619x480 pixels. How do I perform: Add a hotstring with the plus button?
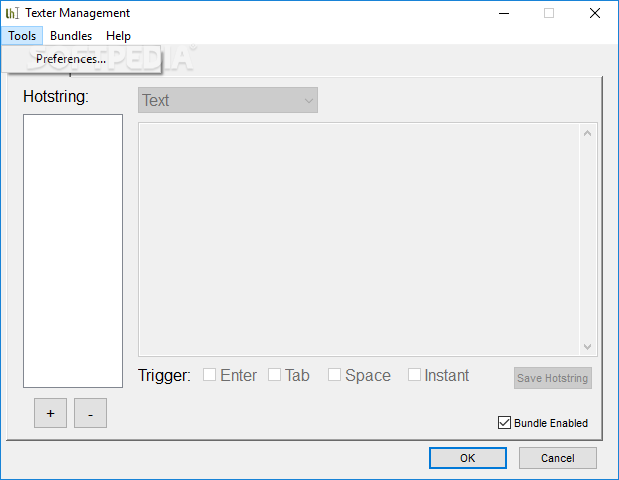pyautogui.click(x=51, y=413)
